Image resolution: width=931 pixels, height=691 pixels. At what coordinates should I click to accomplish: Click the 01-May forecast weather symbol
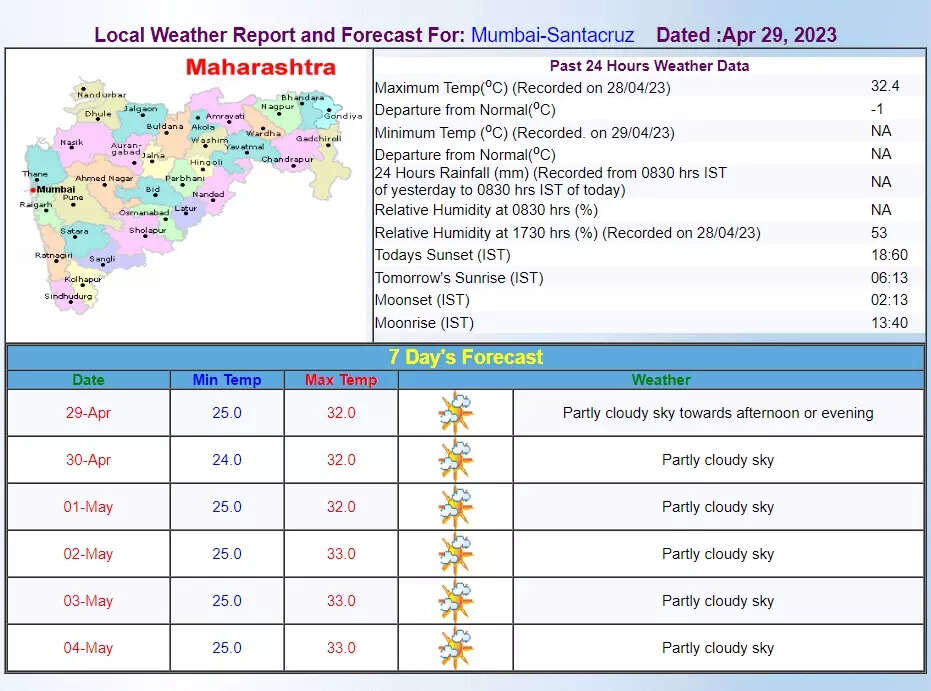pos(455,506)
